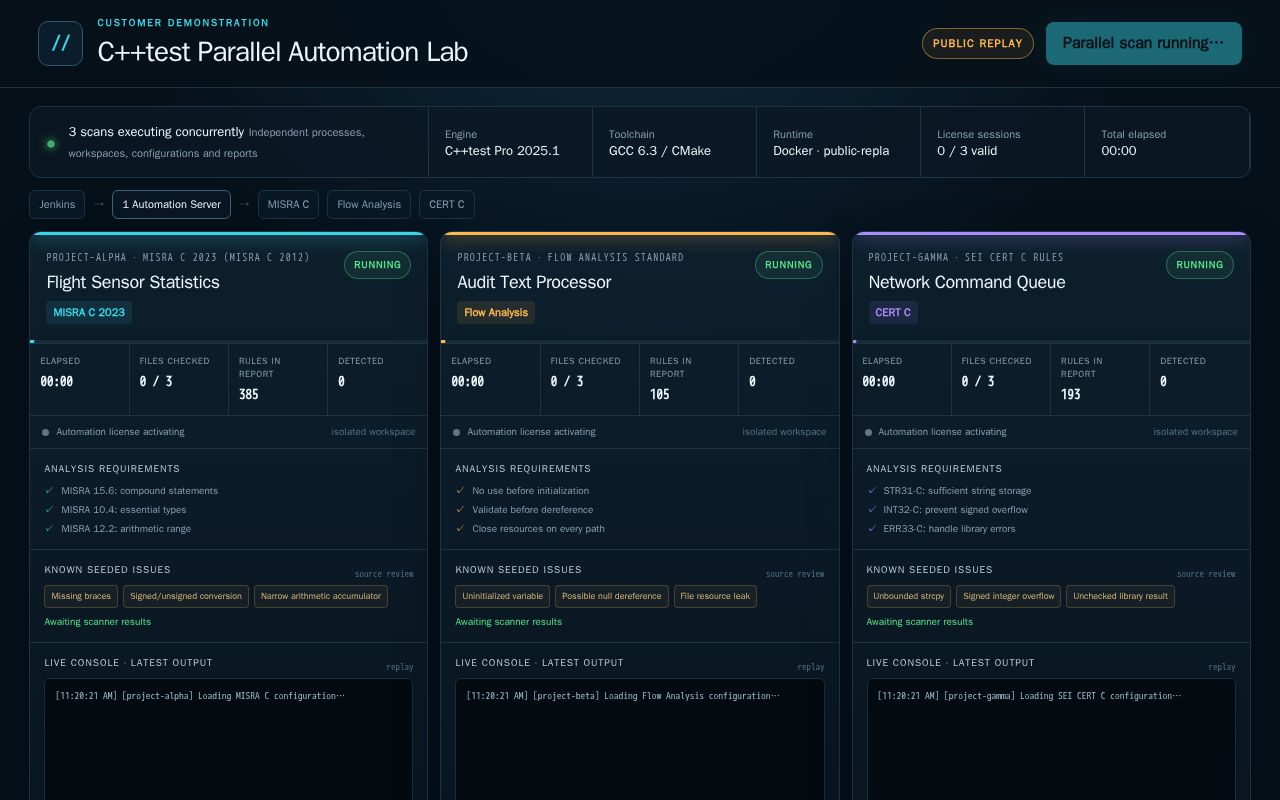Click the 193 rules in report value

coord(1071,395)
